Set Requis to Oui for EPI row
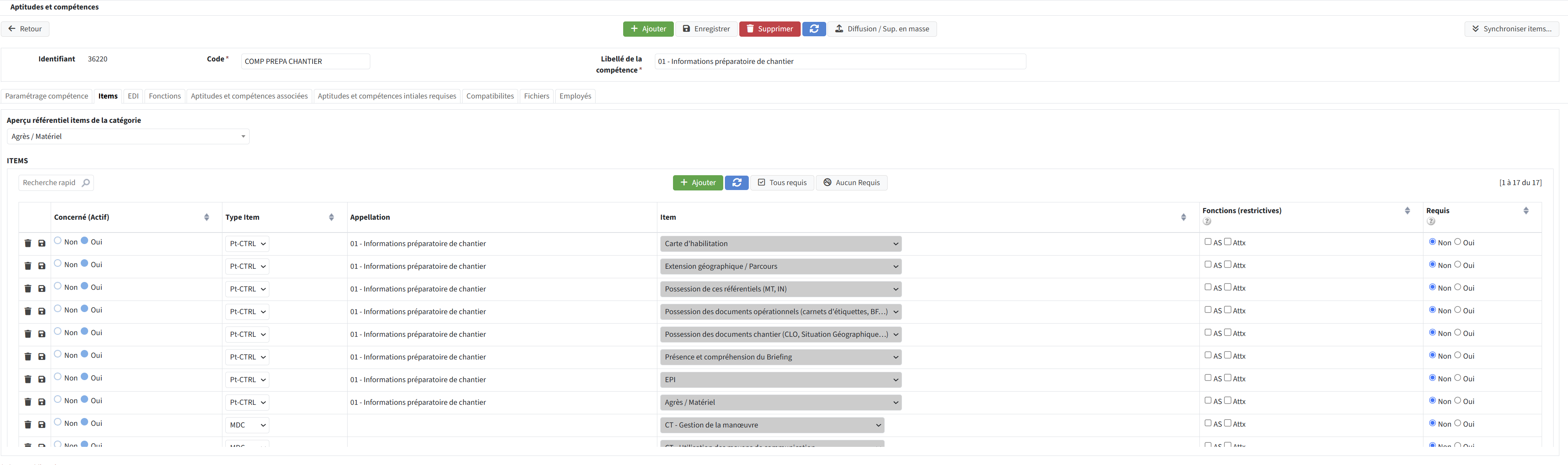1568x465 pixels. tap(1458, 378)
